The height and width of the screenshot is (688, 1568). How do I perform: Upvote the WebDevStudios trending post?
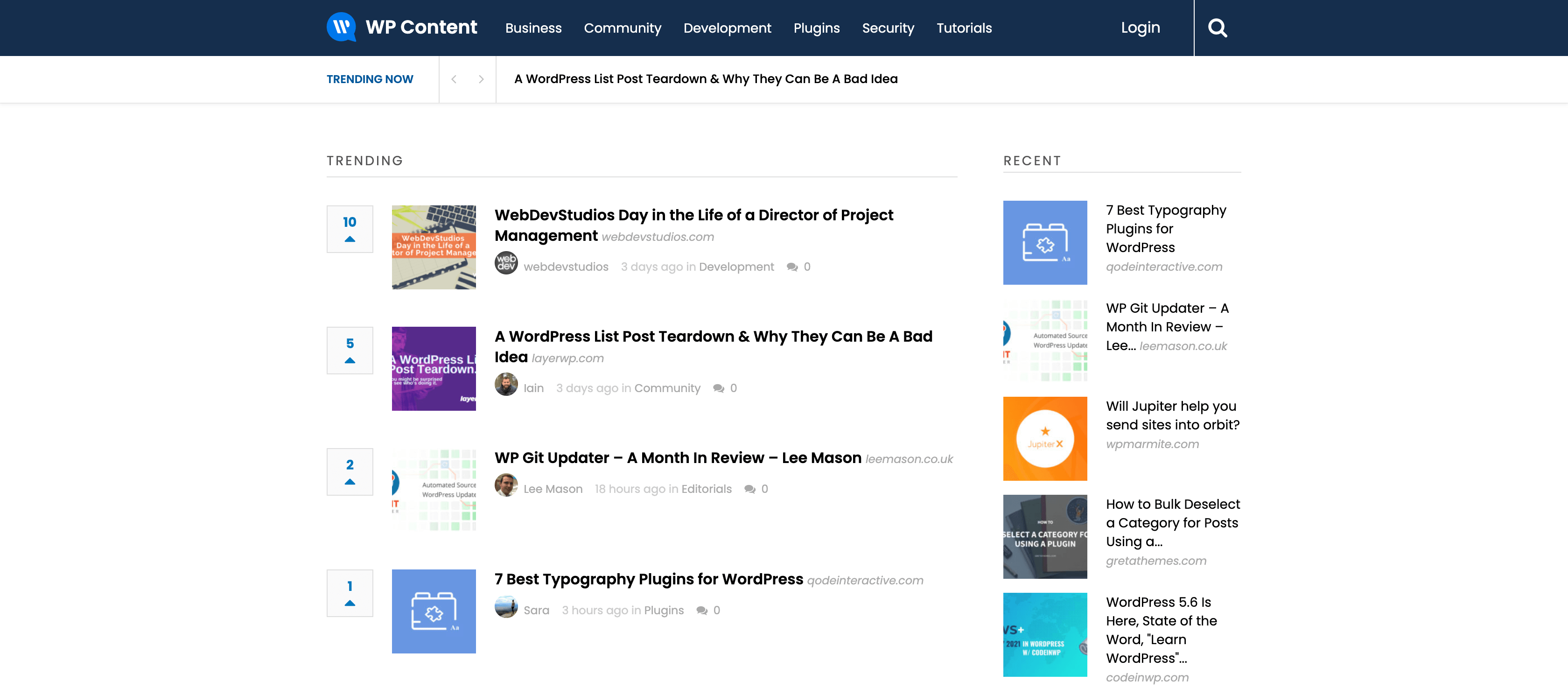tap(350, 239)
